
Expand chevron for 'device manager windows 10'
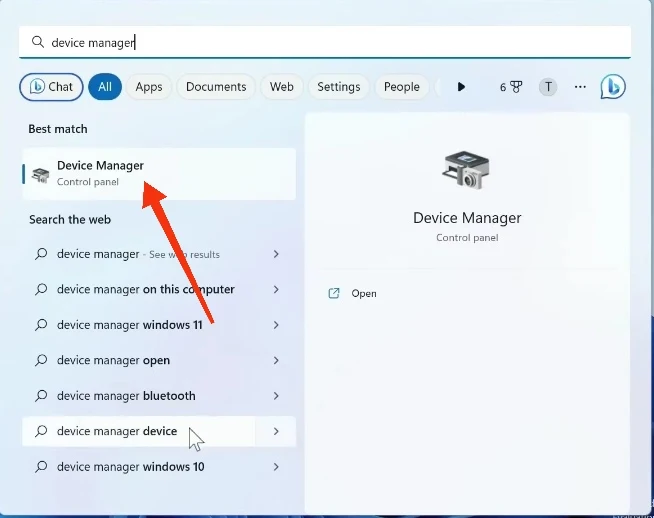point(276,467)
